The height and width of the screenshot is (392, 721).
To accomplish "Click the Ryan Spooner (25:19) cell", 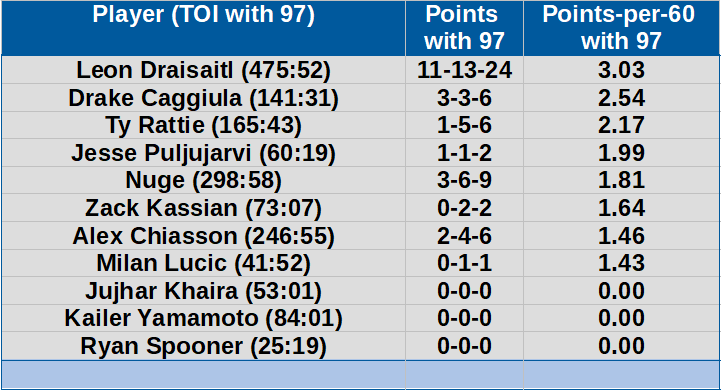I will [203, 346].
